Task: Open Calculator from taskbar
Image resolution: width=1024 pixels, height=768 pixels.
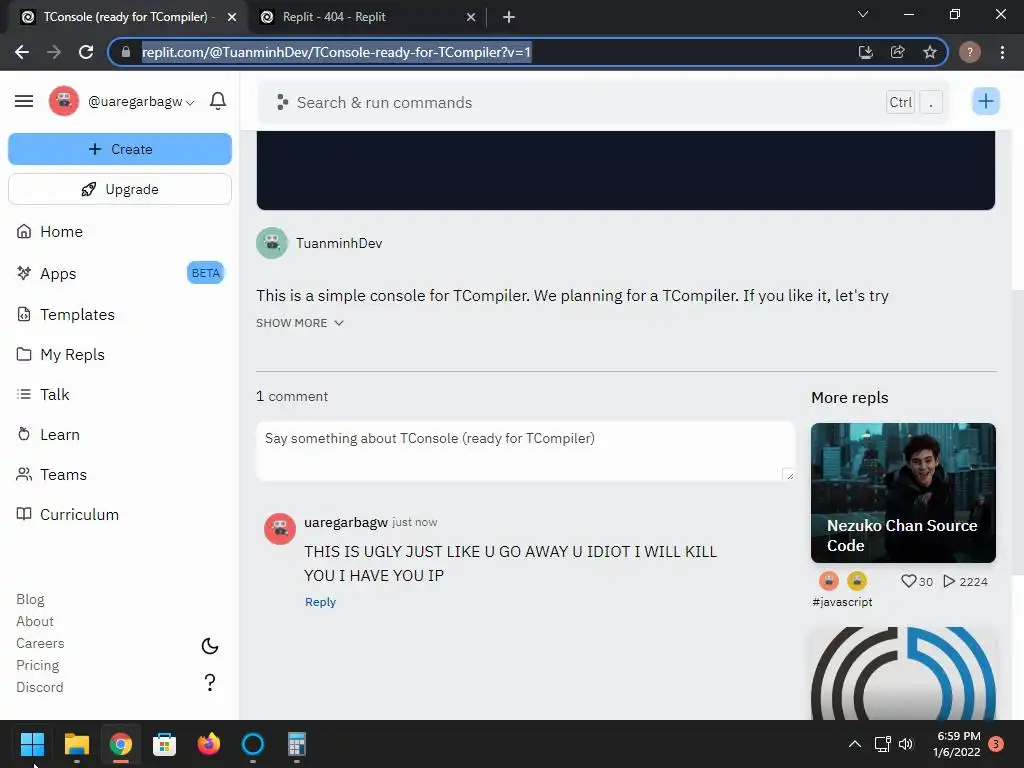Action: (x=296, y=744)
